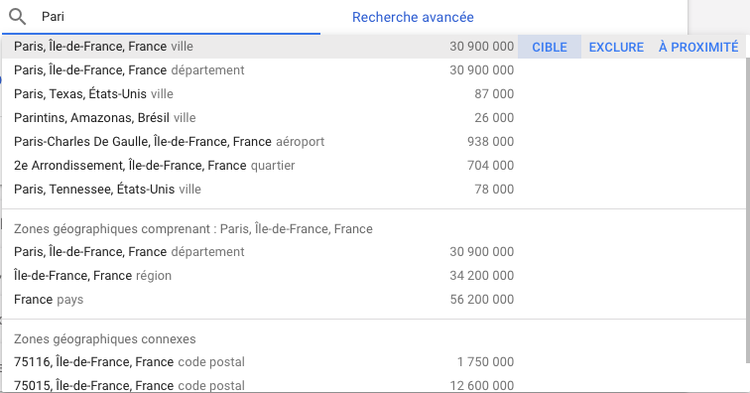Click reach value 26 000
The height and width of the screenshot is (393, 750).
[494, 118]
